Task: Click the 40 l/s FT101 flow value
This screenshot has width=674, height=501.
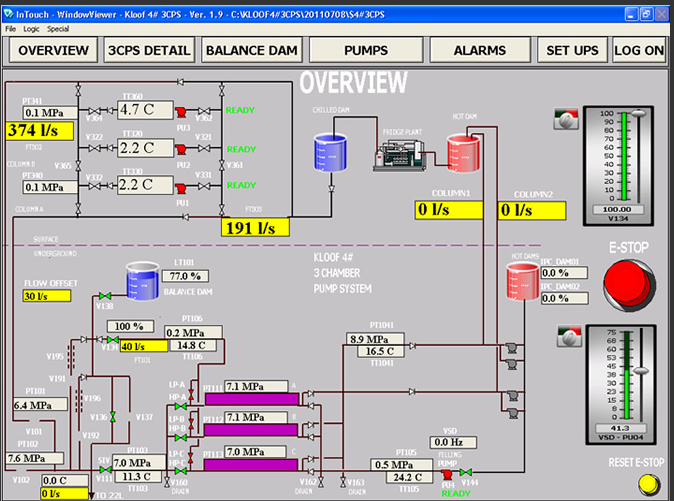Action: [x=144, y=346]
